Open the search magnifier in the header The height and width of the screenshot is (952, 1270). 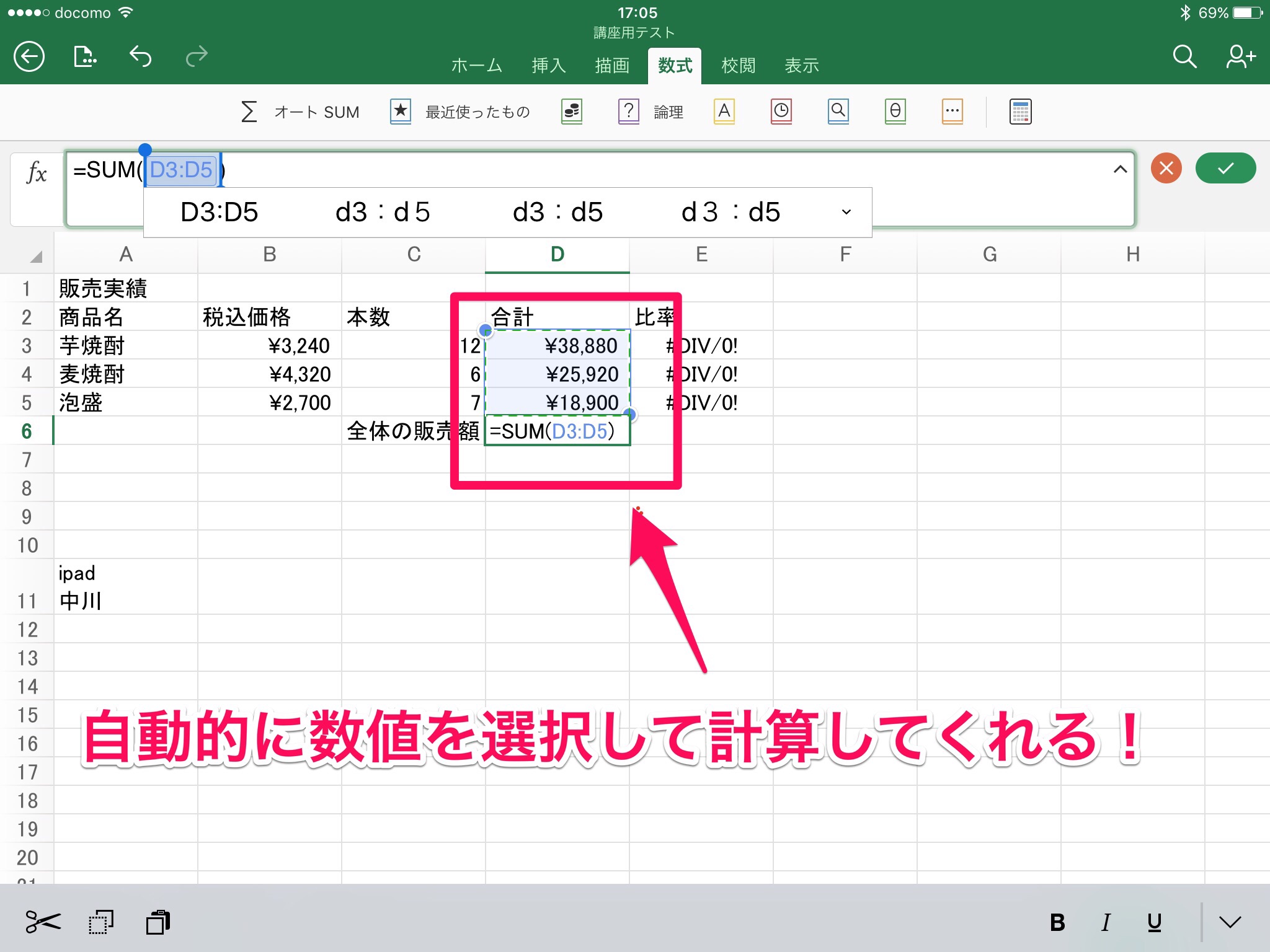tap(1184, 57)
